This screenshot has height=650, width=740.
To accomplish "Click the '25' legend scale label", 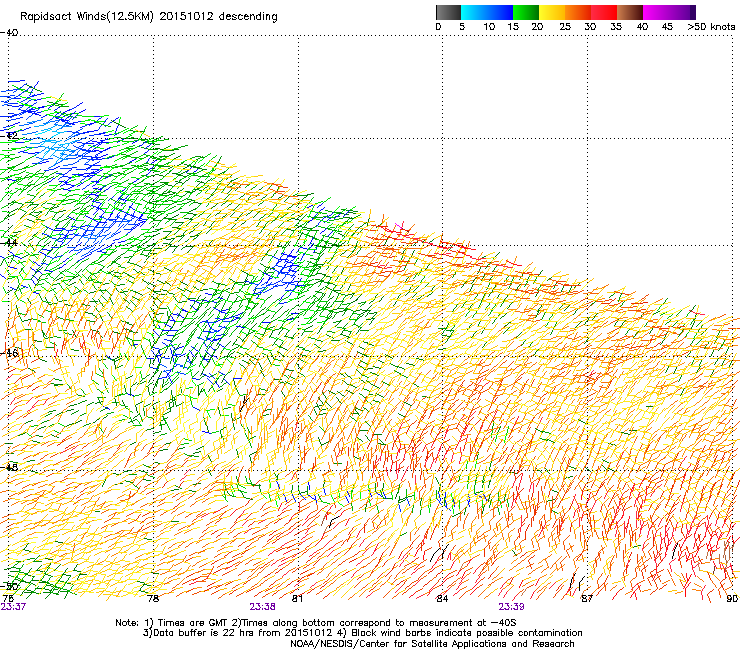I will (565, 27).
